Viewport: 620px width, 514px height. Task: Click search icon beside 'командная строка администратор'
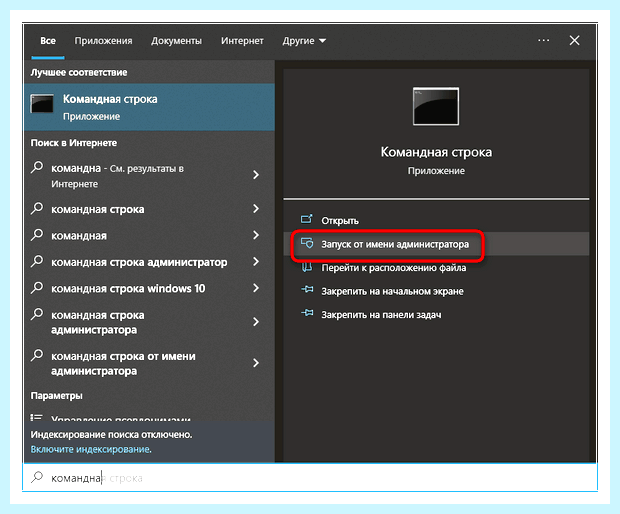[x=37, y=261]
